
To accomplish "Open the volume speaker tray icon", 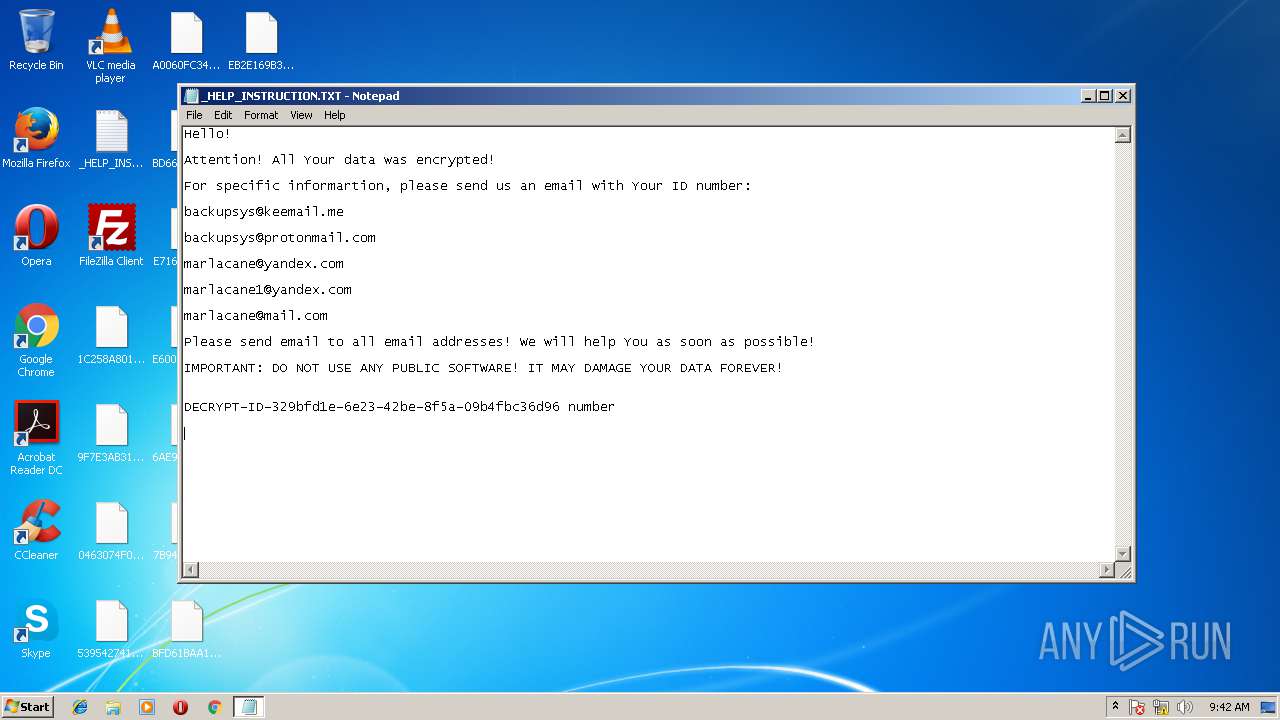I will tap(1185, 707).
